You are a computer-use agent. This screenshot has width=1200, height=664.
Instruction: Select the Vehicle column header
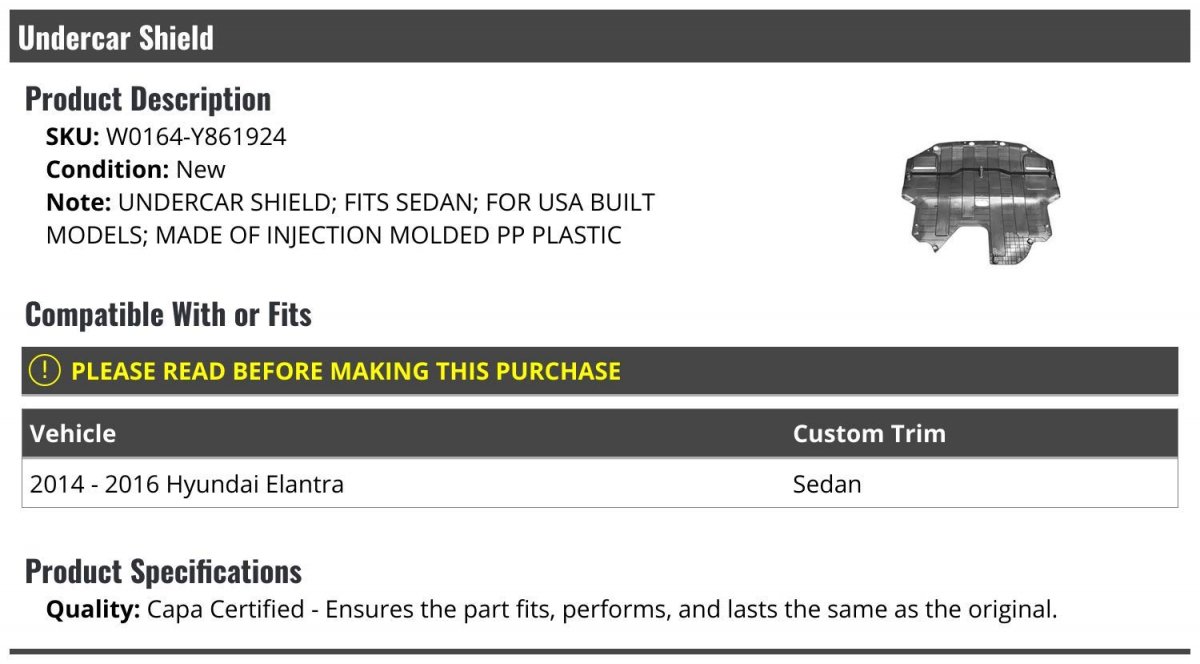(73, 433)
